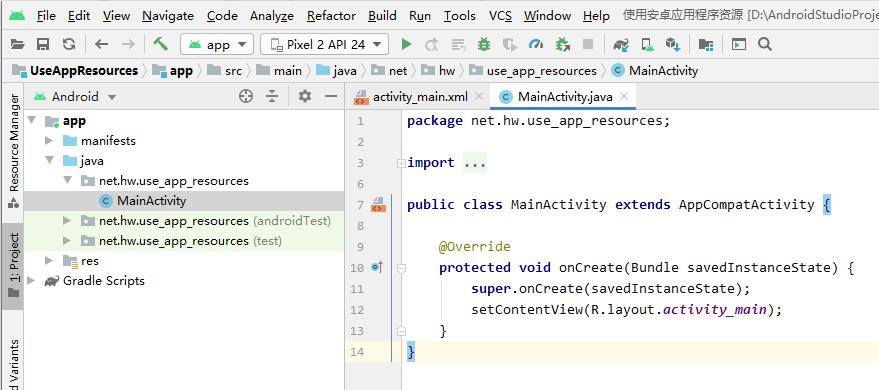Expand net.hw.use_app_resources (test) package

click(67, 241)
